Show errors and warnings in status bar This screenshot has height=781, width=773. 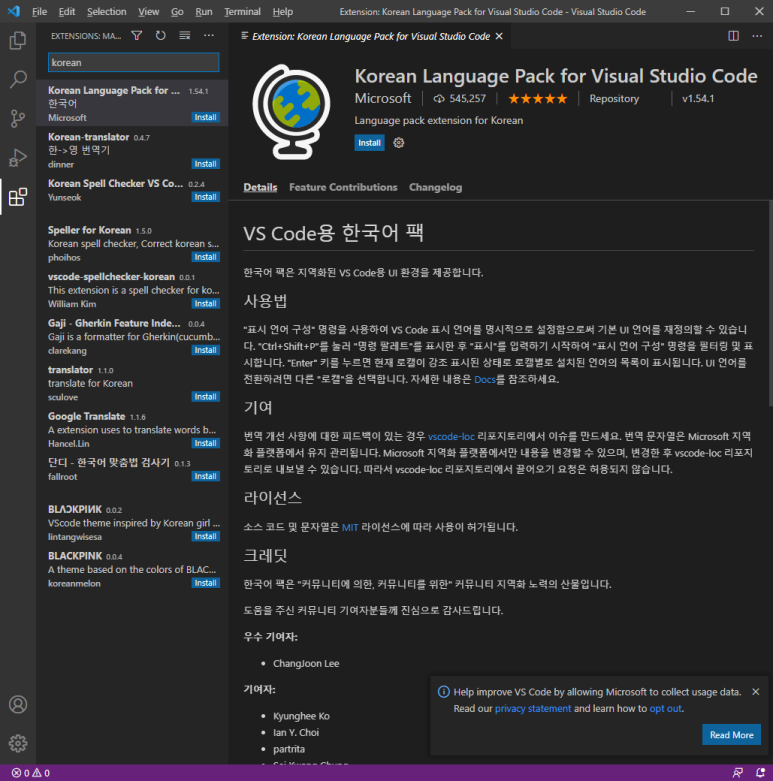point(30,773)
